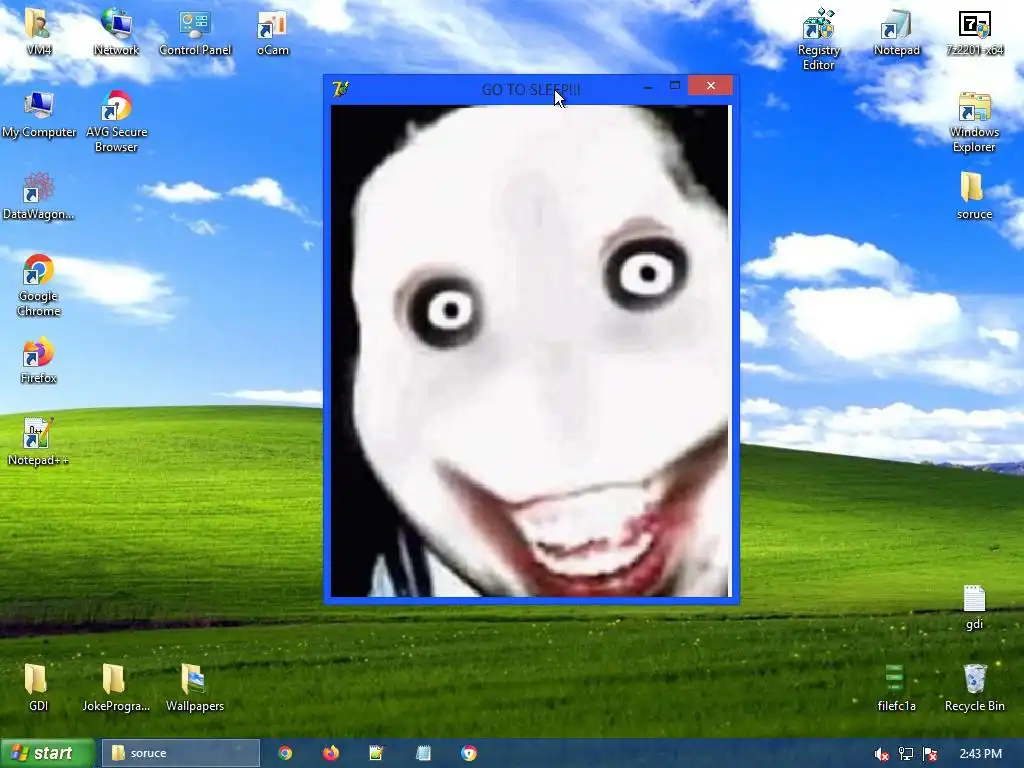Open the Notepad++ taskbar icon
Image resolution: width=1024 pixels, height=768 pixels.
pyautogui.click(x=376, y=753)
